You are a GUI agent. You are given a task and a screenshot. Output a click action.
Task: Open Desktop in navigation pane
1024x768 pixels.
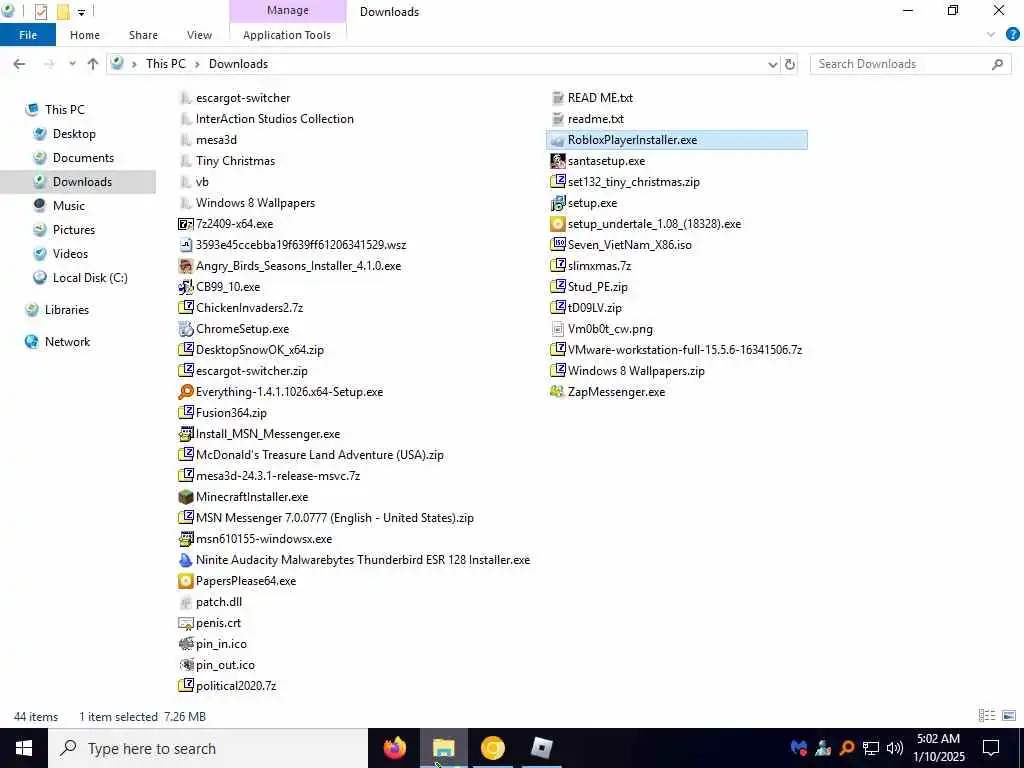[x=74, y=134]
